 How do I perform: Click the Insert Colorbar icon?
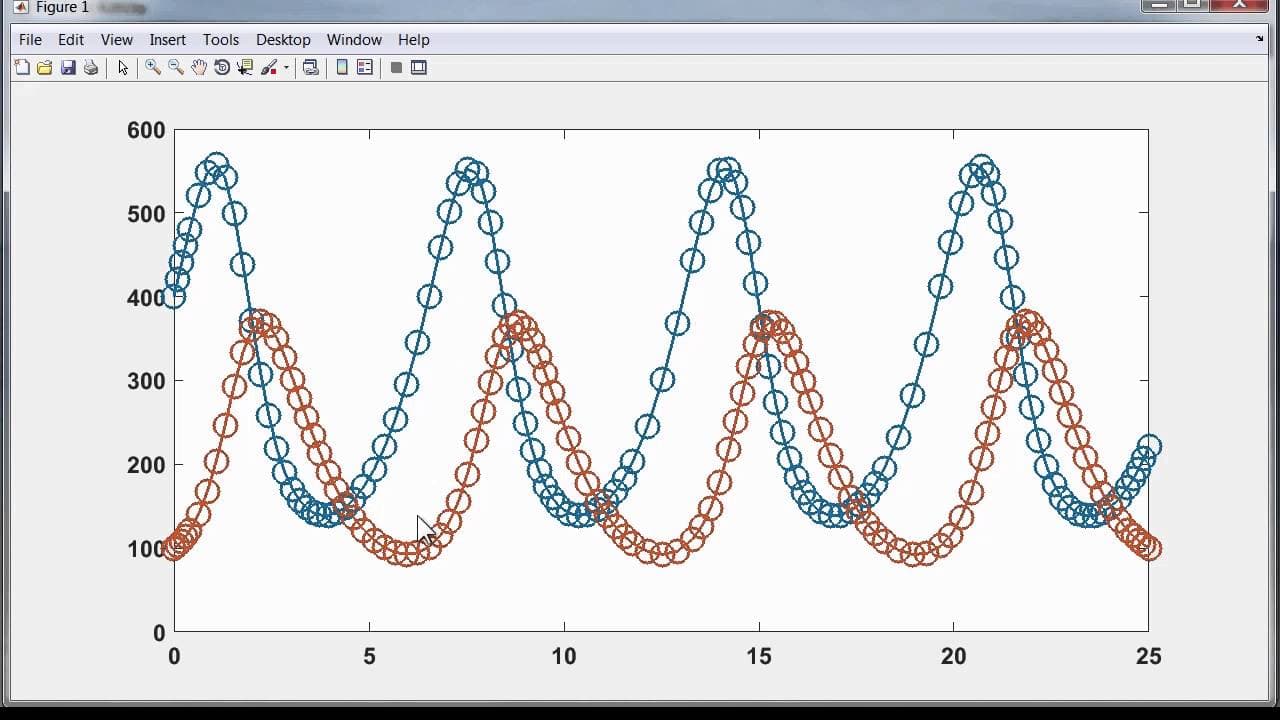pyautogui.click(x=342, y=67)
